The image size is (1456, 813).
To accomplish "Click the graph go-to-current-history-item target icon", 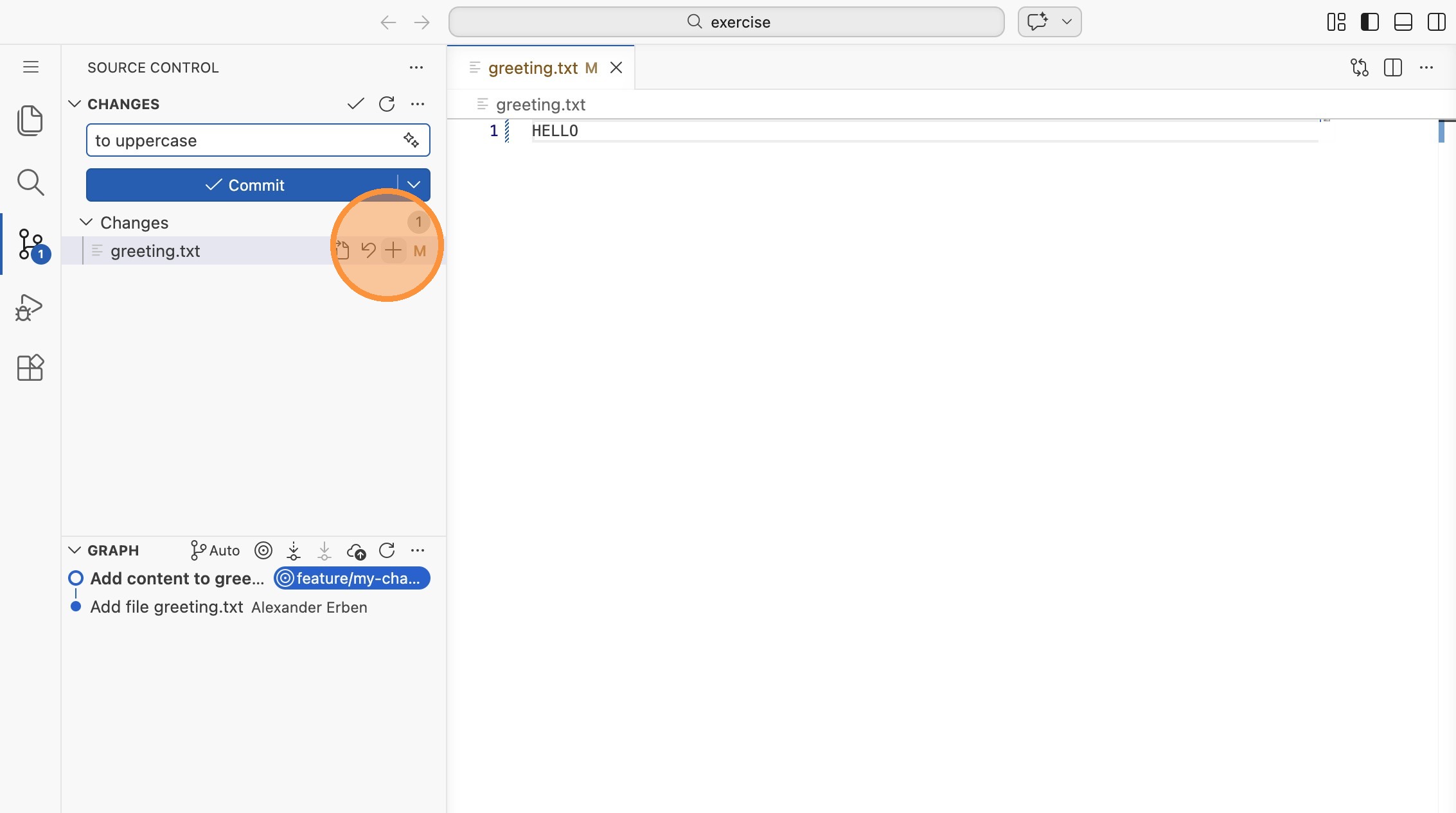I will [x=263, y=550].
